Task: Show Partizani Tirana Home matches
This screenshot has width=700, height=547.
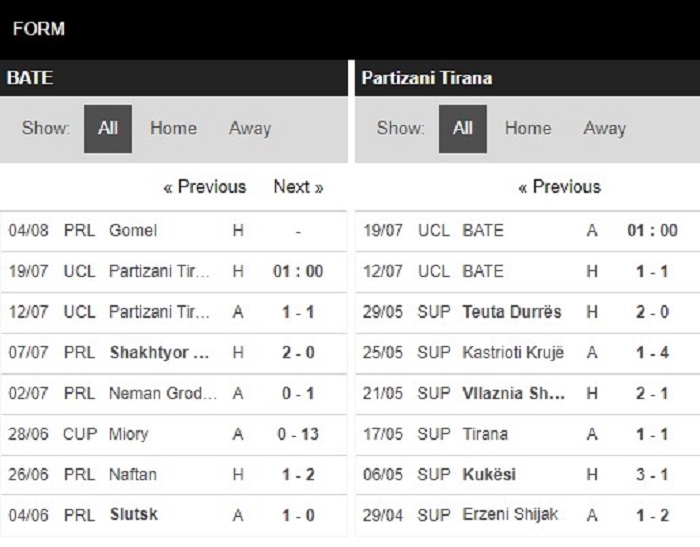Action: (x=528, y=129)
